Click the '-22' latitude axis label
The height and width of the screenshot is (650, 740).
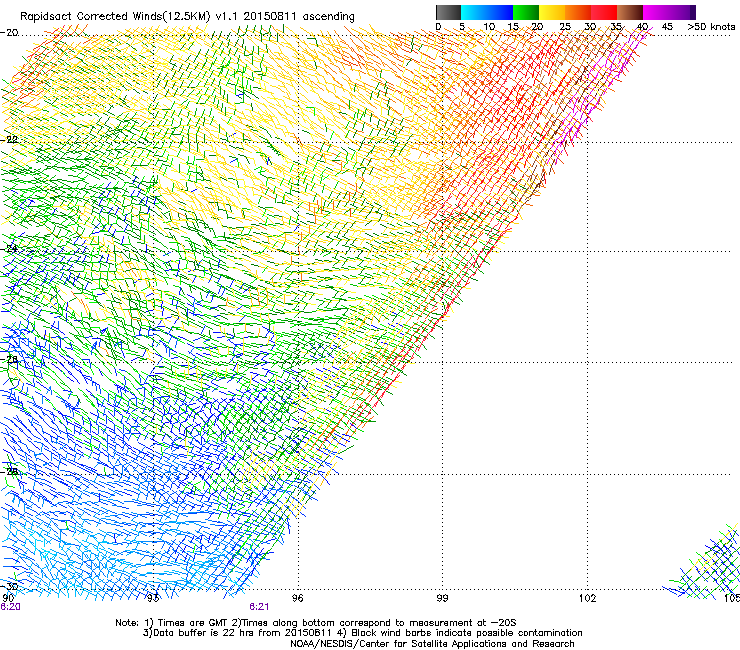[9, 139]
